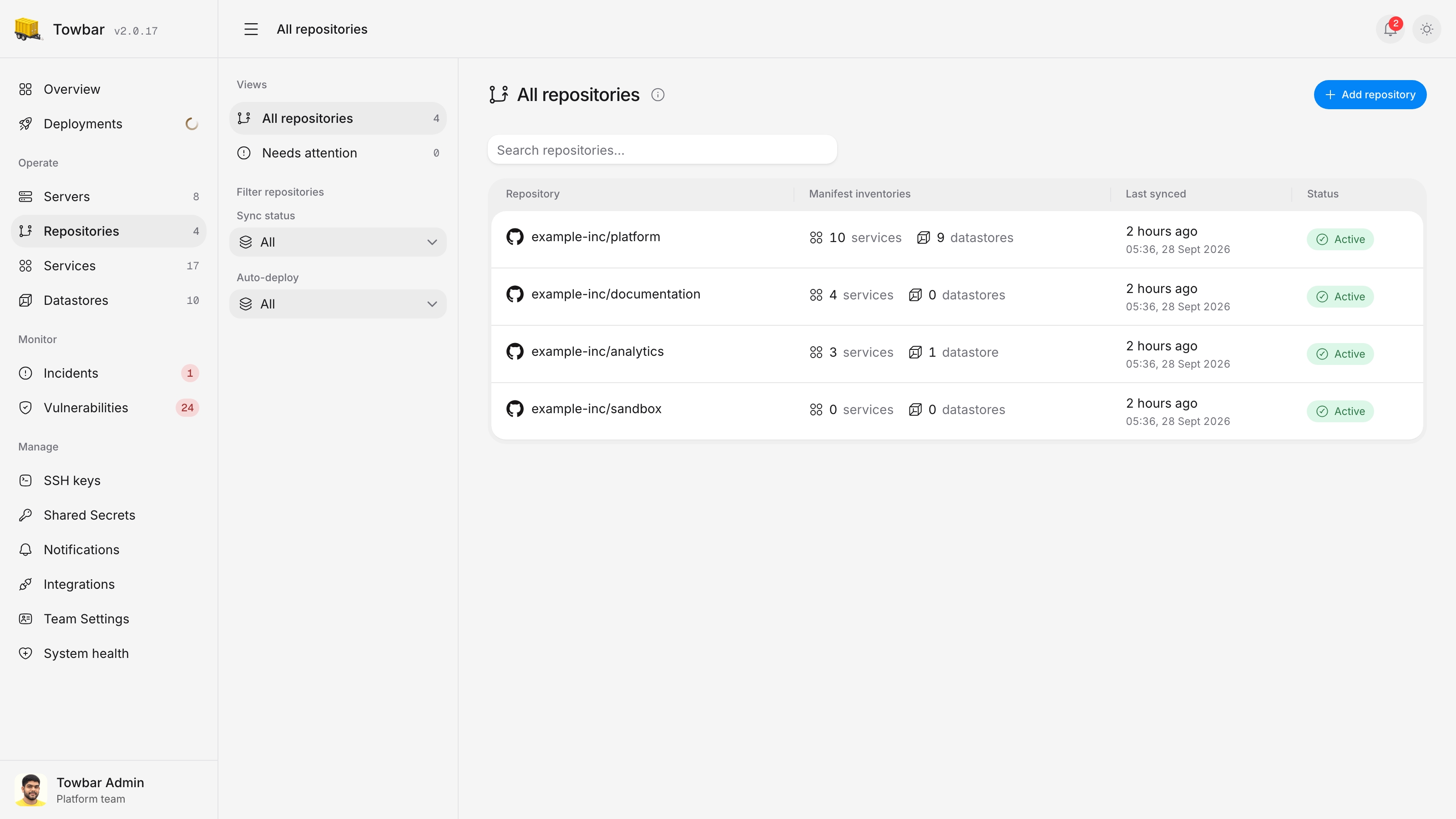
Task: Click the Last synced column header
Action: (1156, 194)
